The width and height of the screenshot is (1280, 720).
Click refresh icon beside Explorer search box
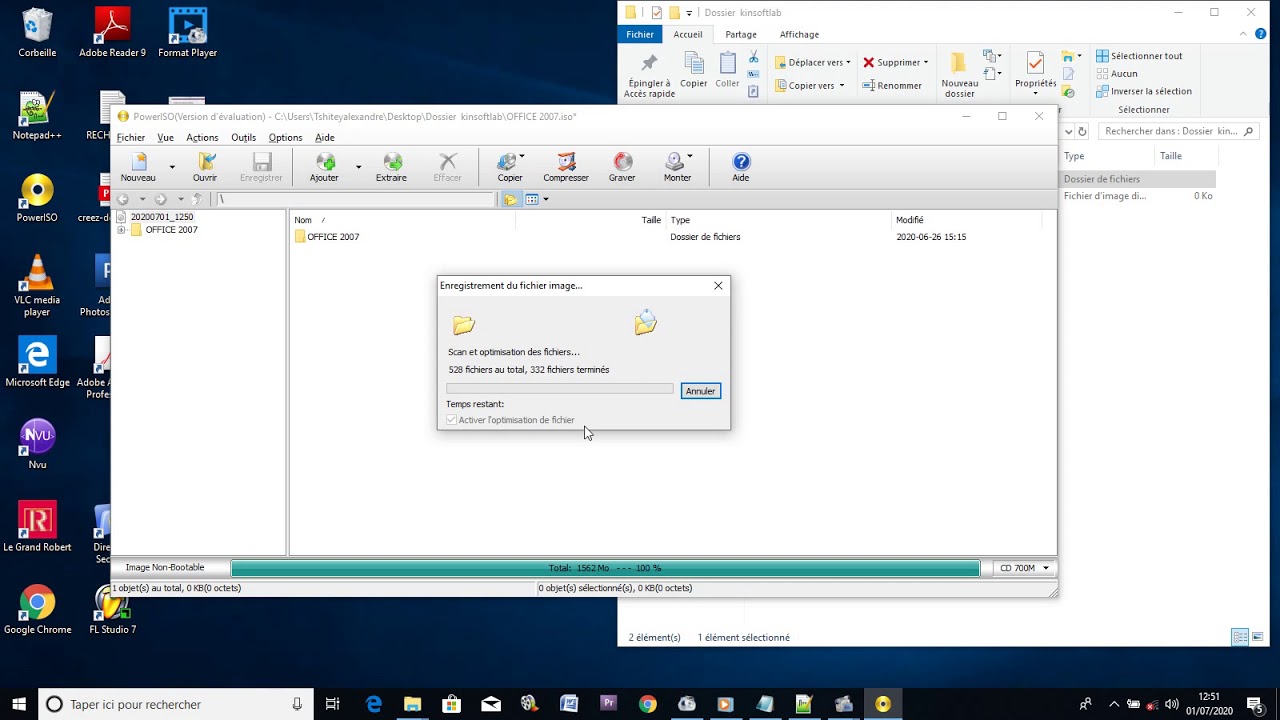click(1082, 131)
